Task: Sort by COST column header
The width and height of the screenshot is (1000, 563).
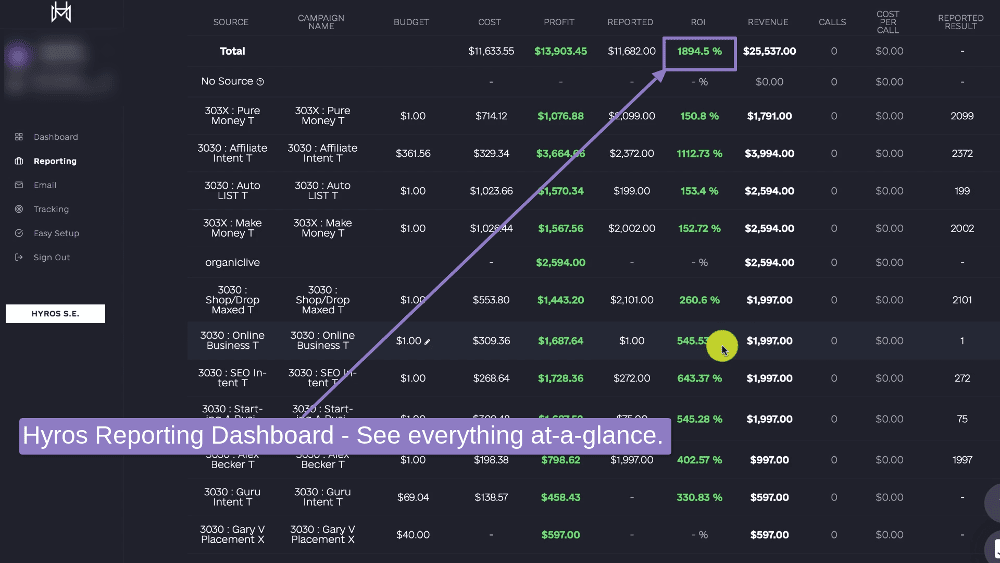Action: (x=490, y=22)
